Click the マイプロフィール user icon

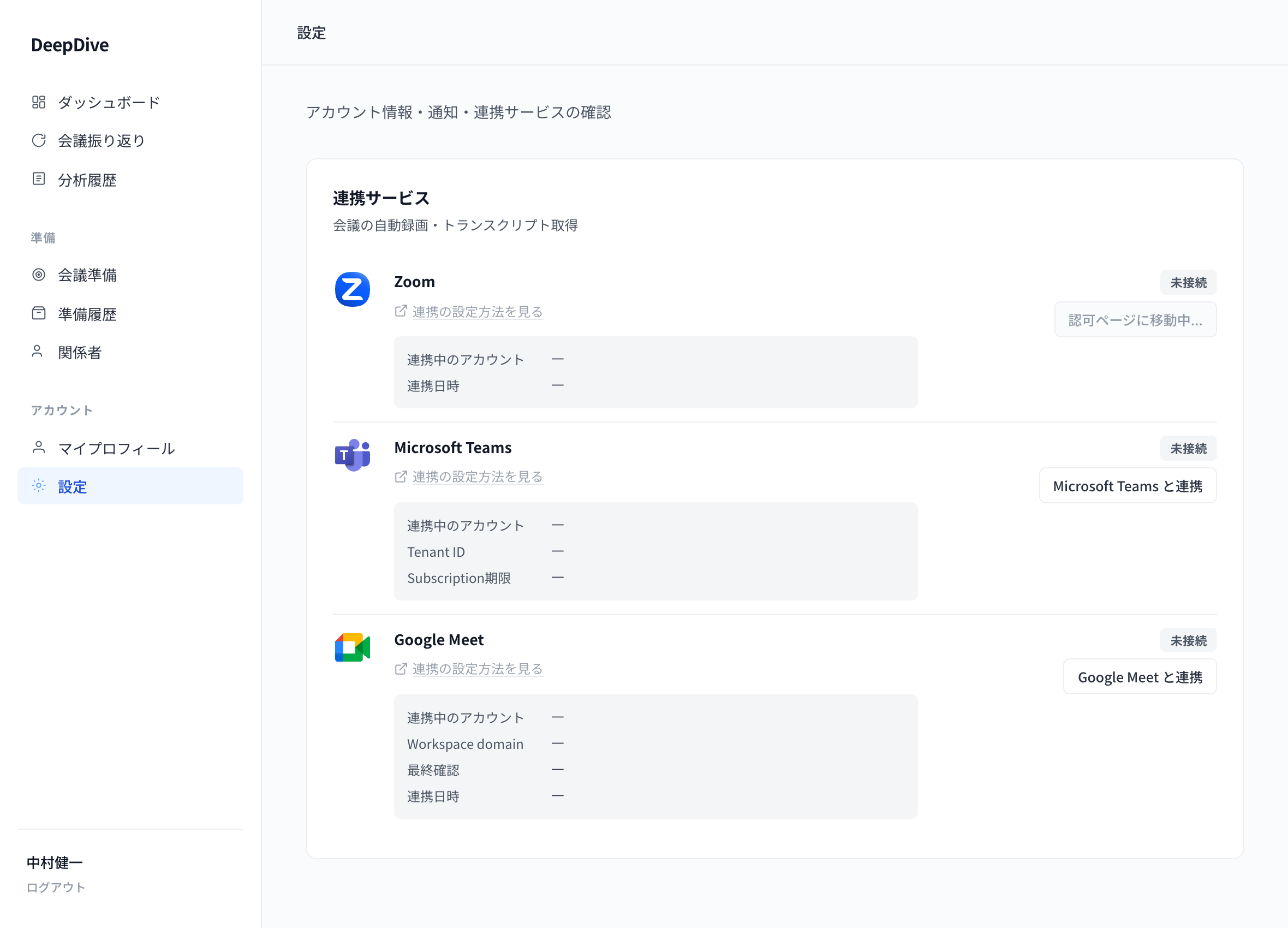pyautogui.click(x=39, y=448)
